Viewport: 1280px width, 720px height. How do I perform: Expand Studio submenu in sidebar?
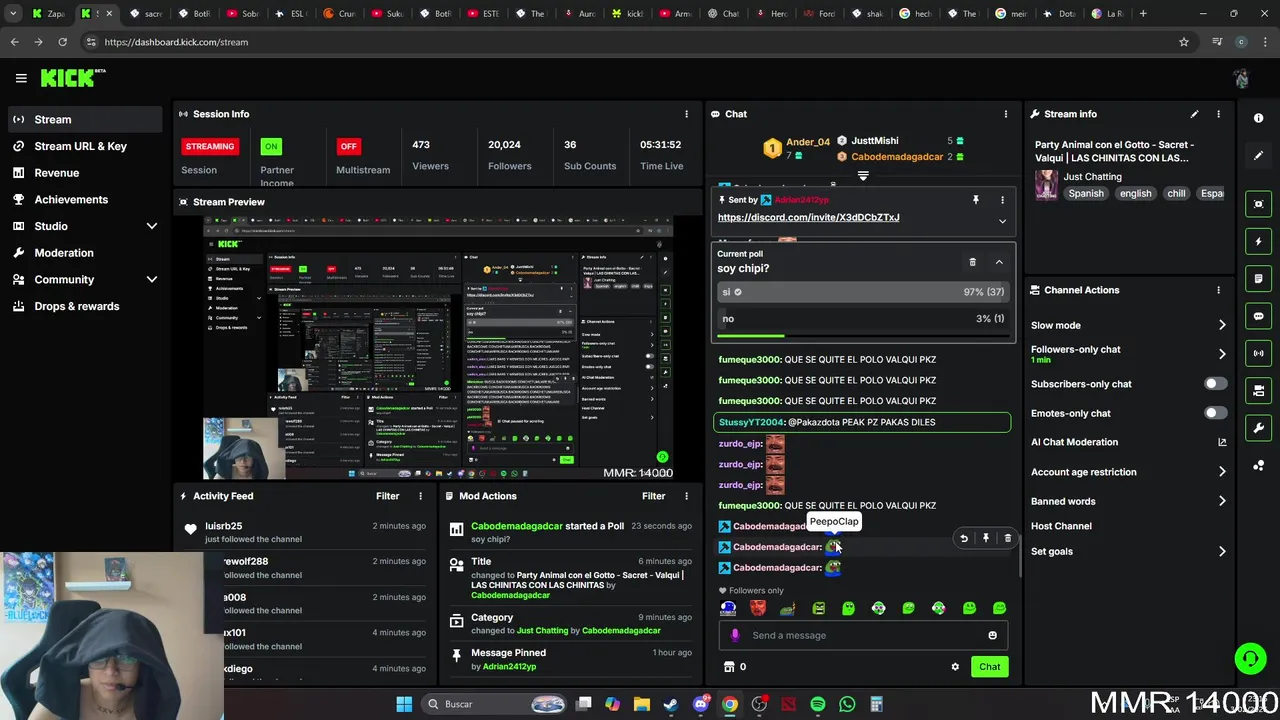click(152, 226)
